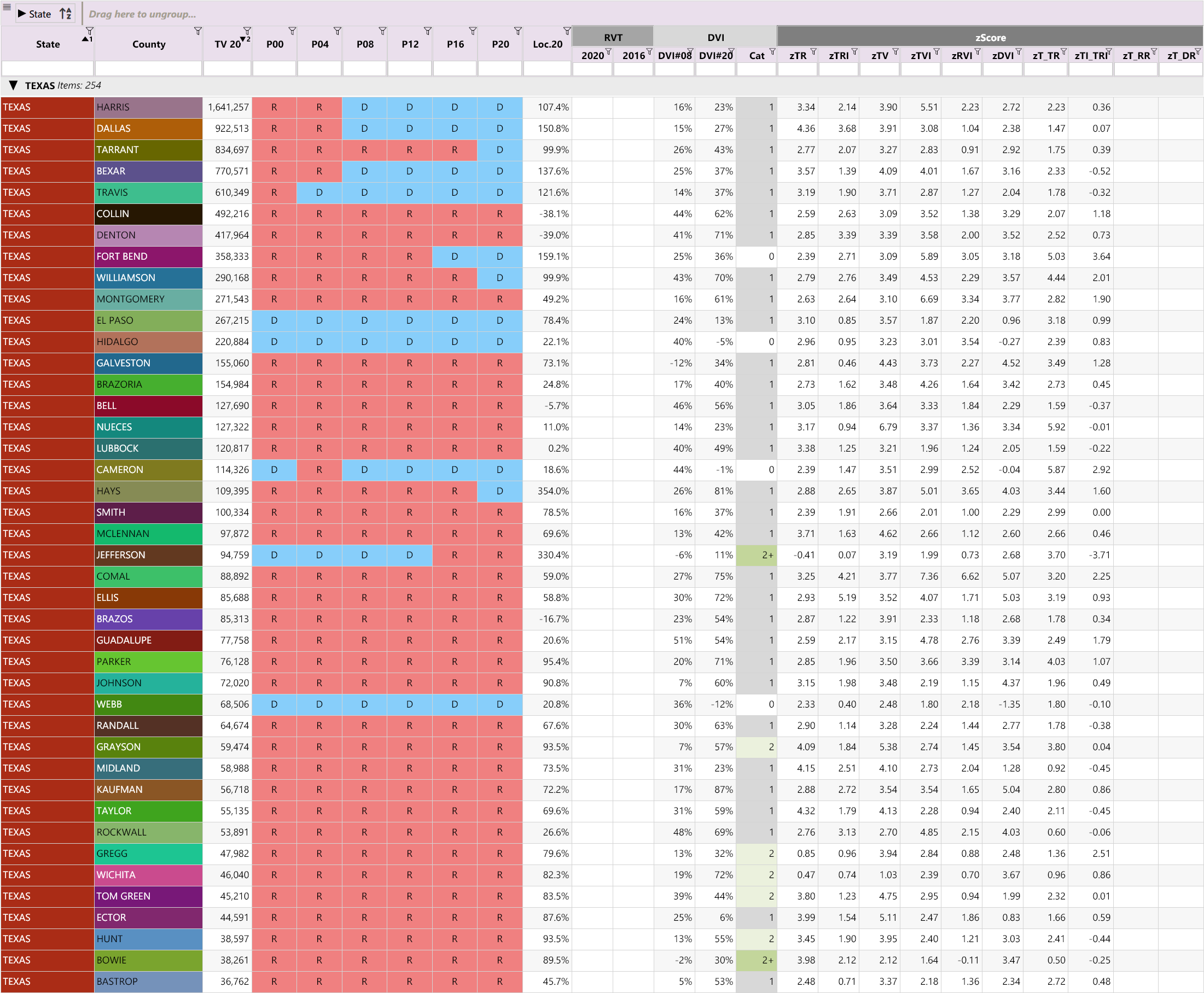Image resolution: width=1204 pixels, height=993 pixels.
Task: Select the FORT BEND county cell
Action: 148,256
